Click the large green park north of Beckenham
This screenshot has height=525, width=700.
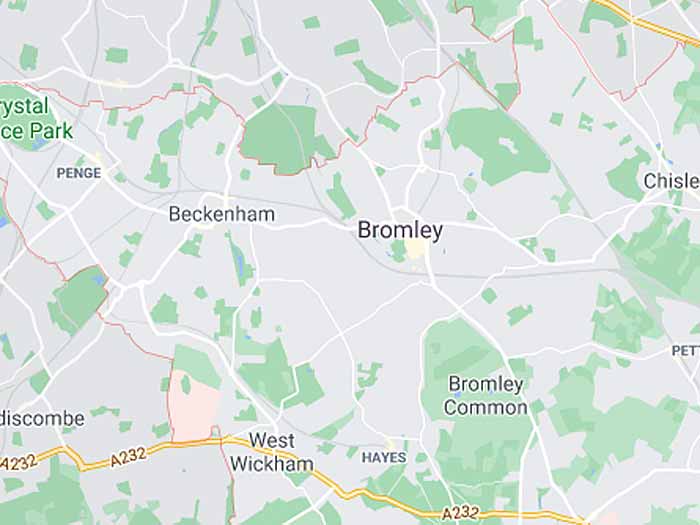[286, 138]
